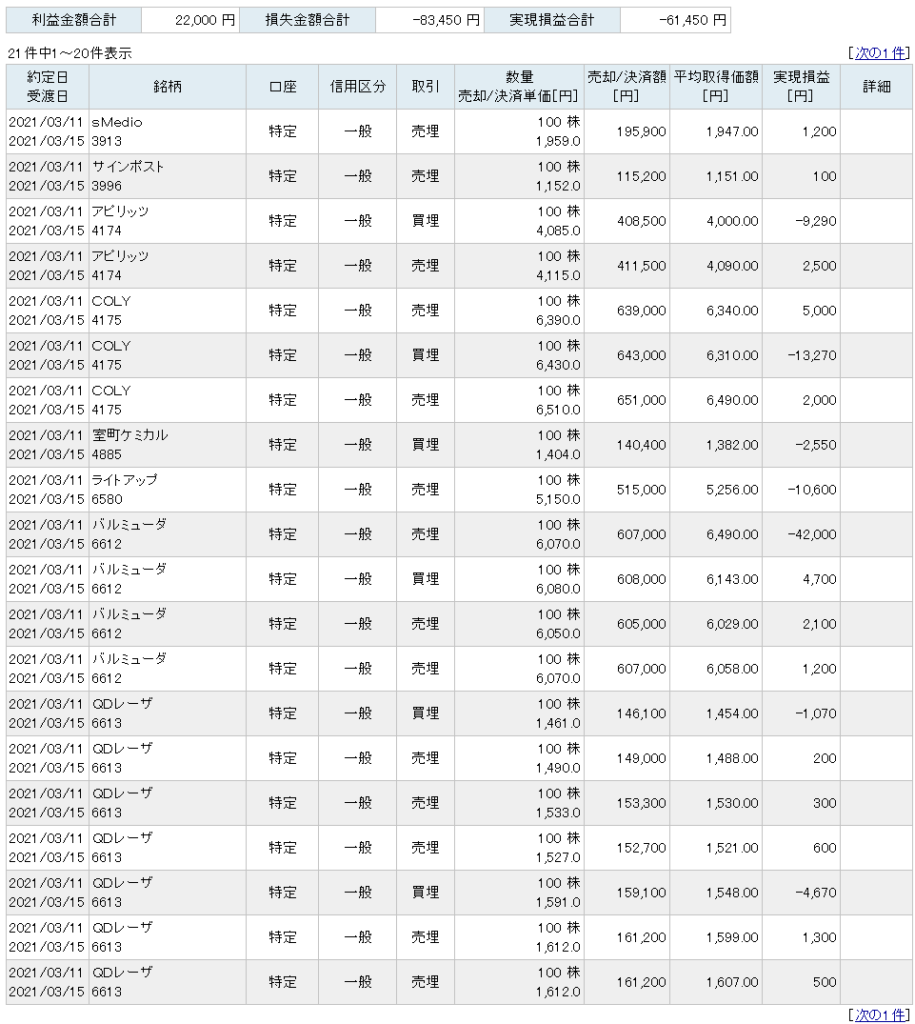The width and height of the screenshot is (915, 1024).
Task: Select the 408,500 settlement amount
Action: click(x=641, y=221)
